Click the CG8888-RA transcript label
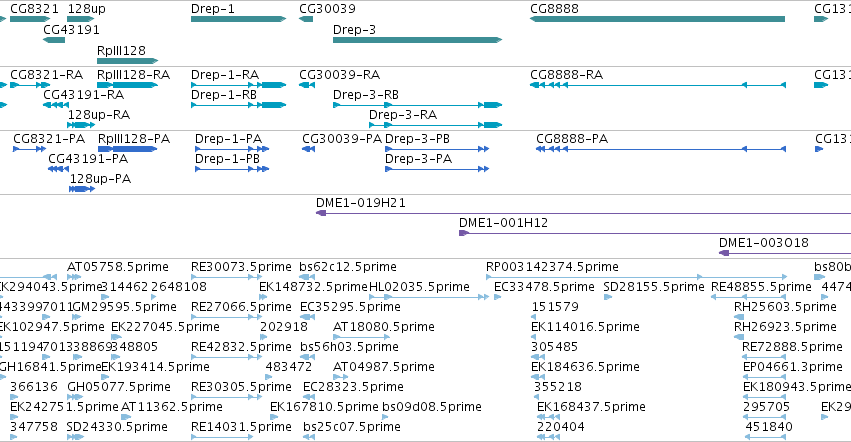Viewport: 851px width, 442px height. (567, 74)
